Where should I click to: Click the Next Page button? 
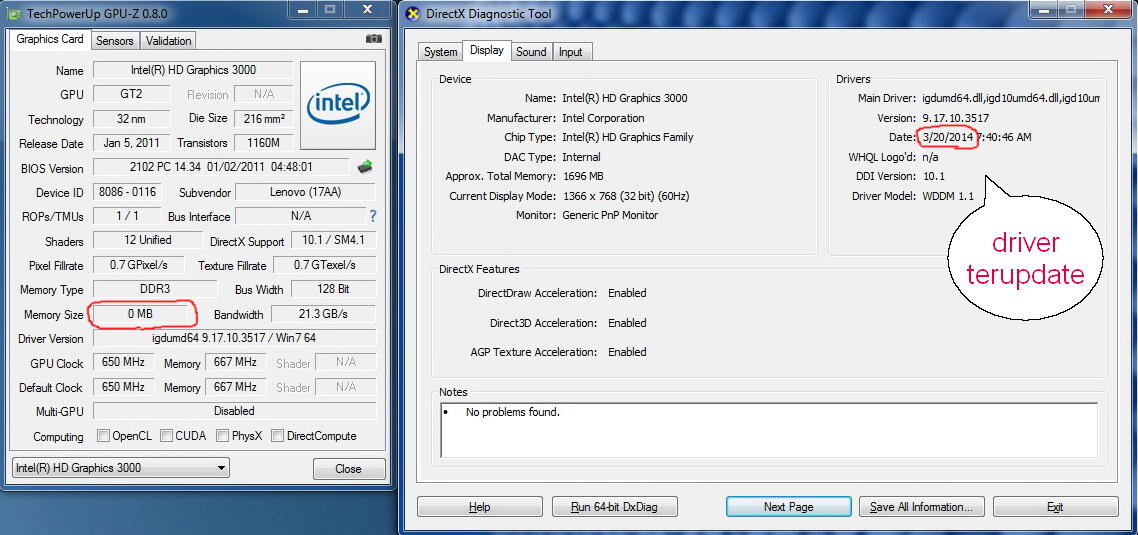[x=788, y=507]
